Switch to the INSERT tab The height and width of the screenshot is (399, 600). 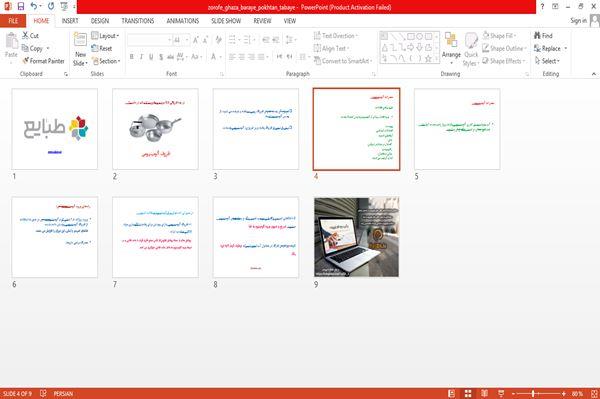(x=70, y=21)
